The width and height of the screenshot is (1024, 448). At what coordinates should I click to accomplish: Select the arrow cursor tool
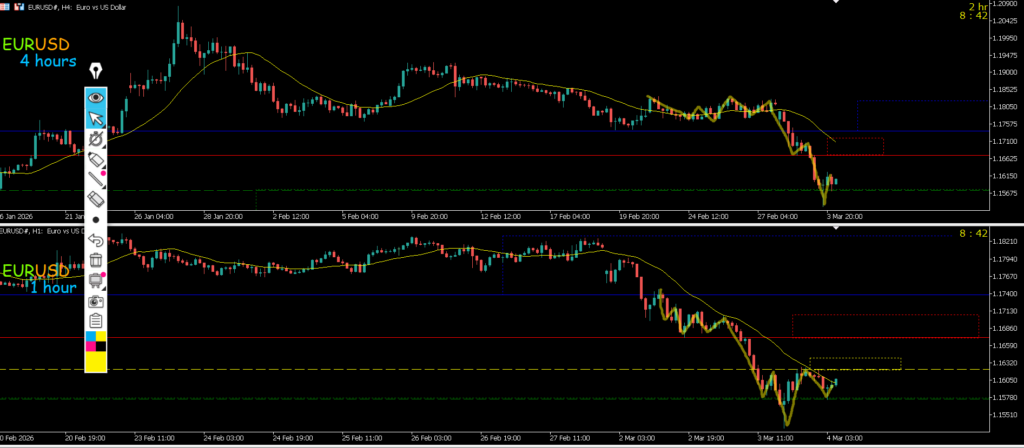96,118
